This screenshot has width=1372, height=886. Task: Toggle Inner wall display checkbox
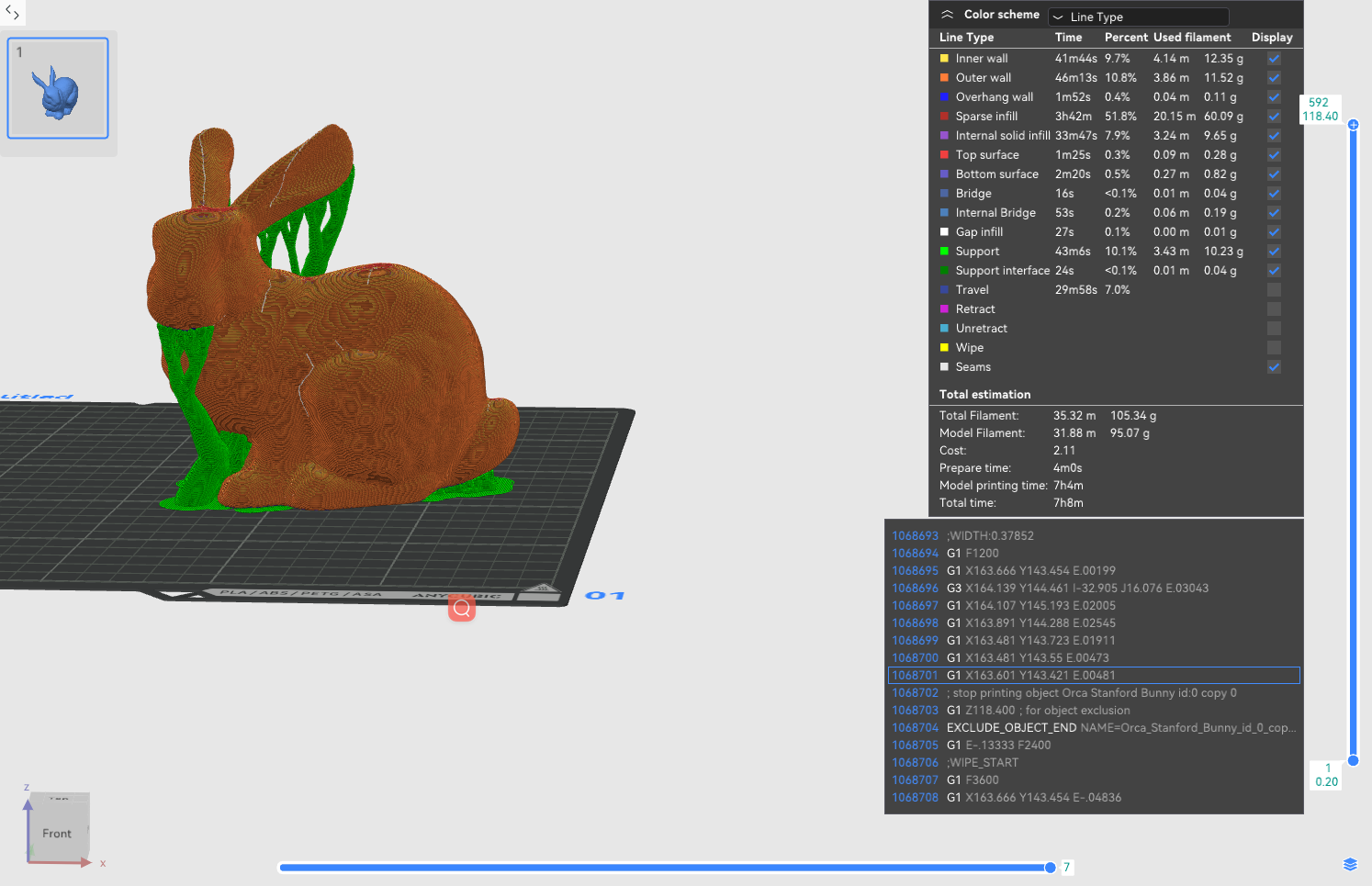pos(1274,58)
